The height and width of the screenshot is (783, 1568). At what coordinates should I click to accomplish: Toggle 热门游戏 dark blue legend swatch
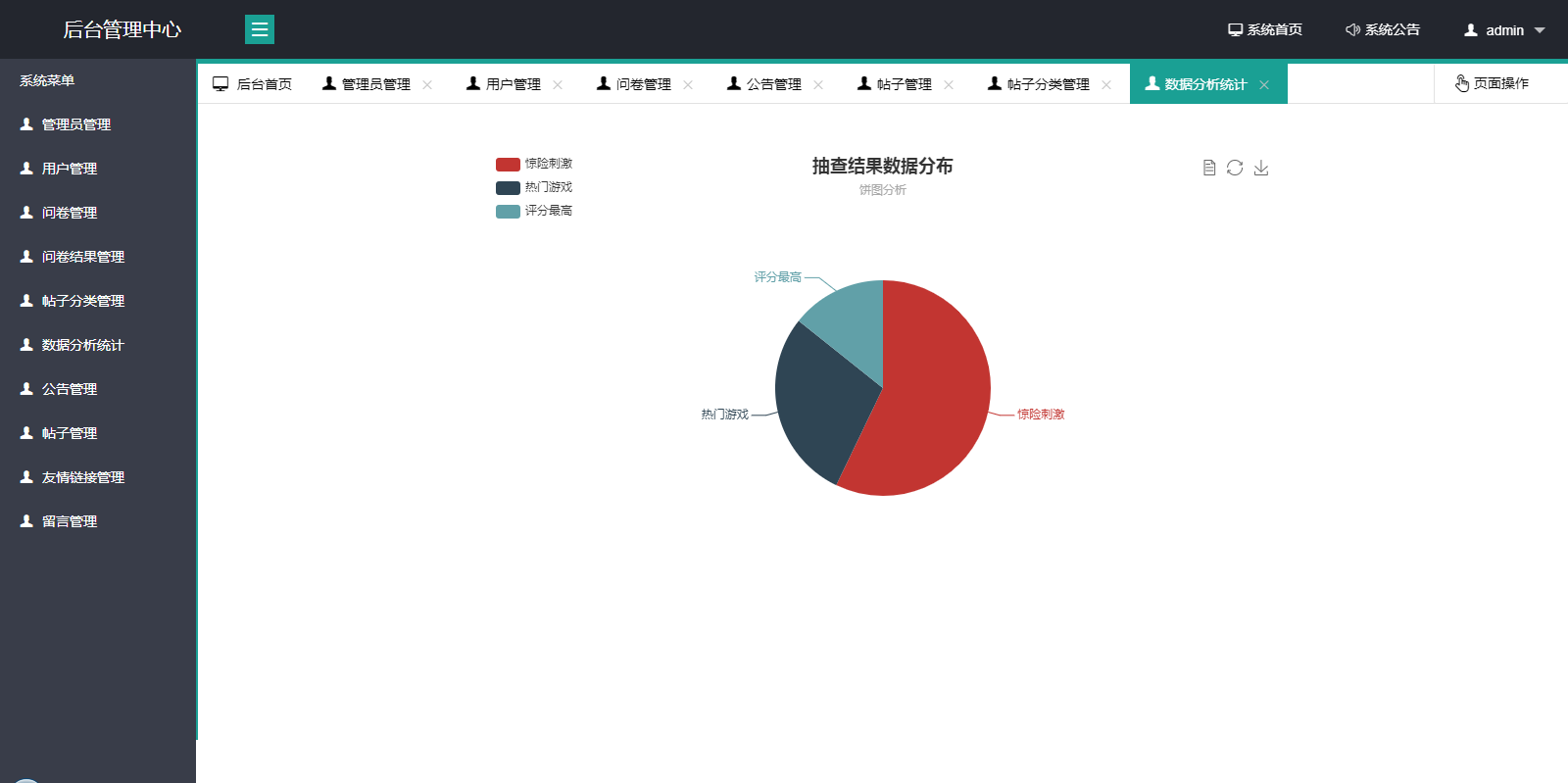[508, 188]
